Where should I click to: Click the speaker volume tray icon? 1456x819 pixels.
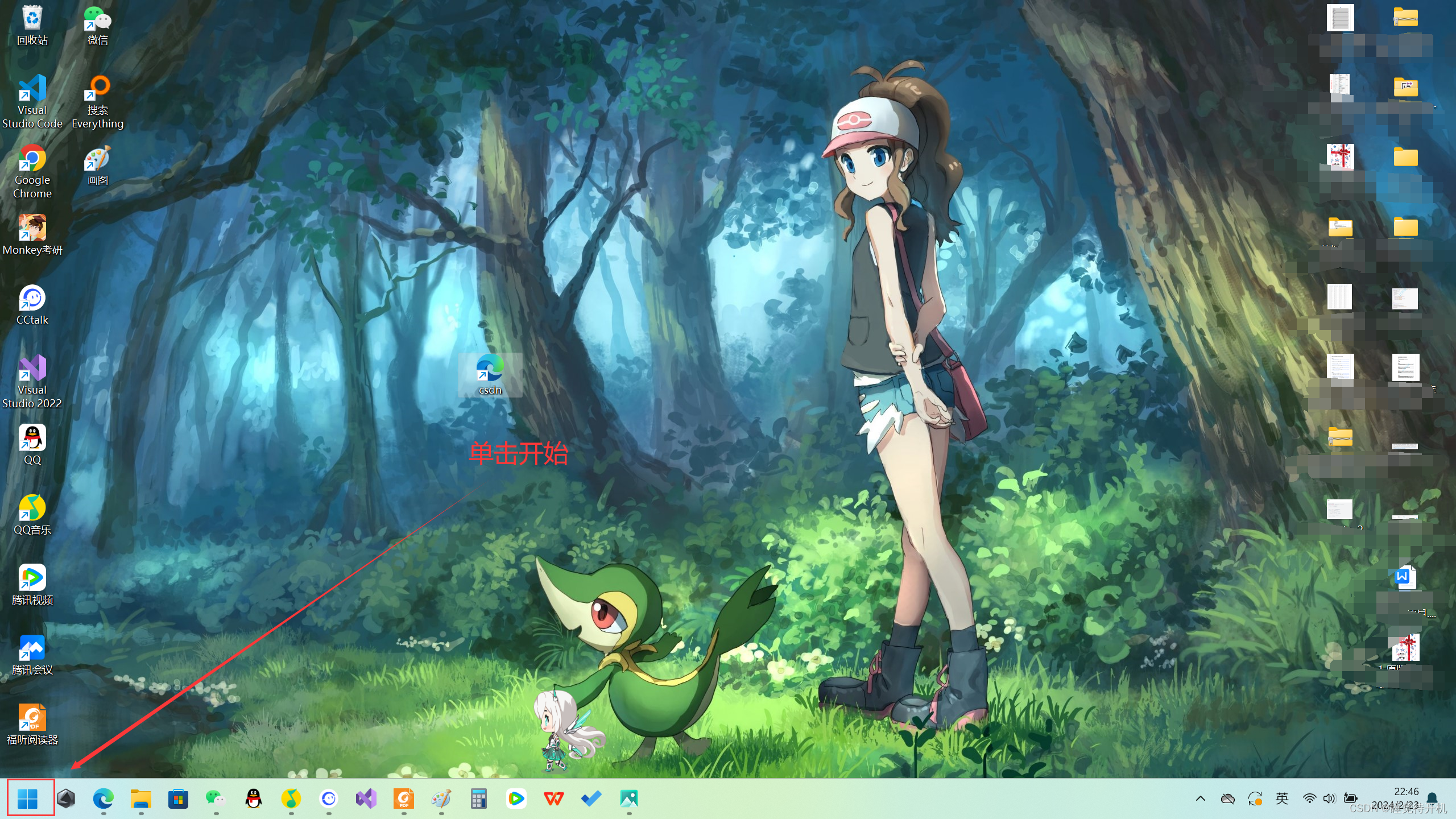(x=1329, y=799)
